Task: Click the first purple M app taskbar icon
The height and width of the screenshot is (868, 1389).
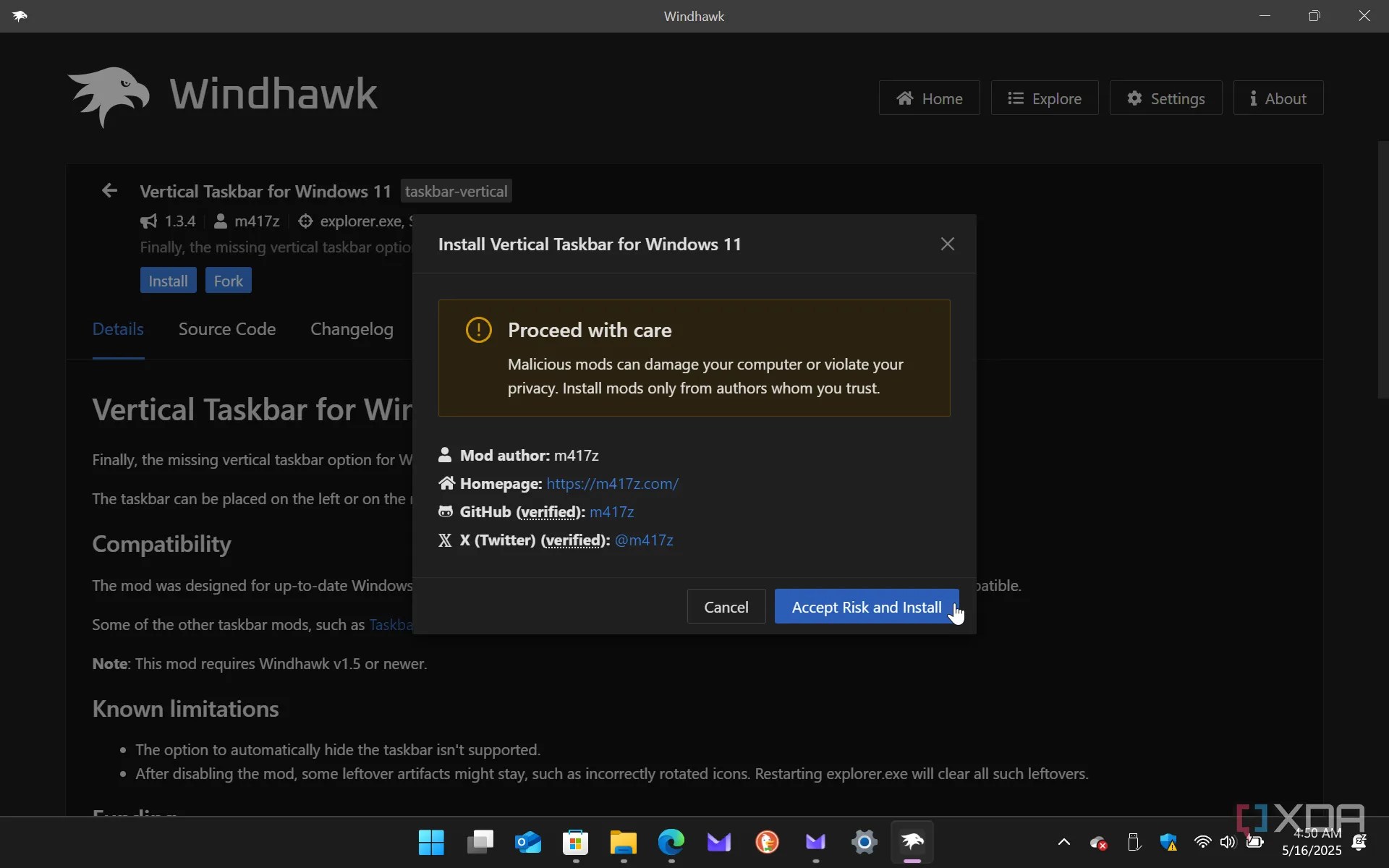Action: click(x=719, y=842)
